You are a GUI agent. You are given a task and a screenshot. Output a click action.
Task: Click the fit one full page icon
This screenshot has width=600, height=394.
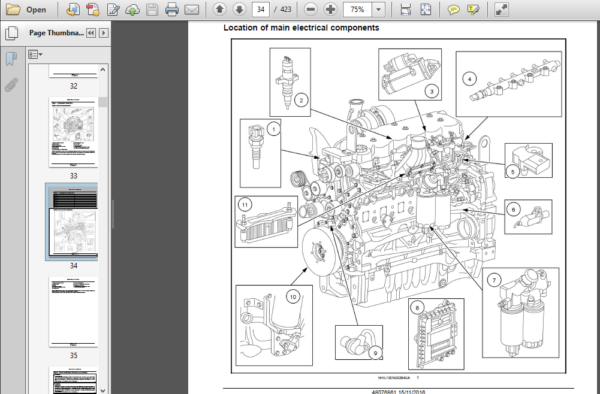[426, 10]
